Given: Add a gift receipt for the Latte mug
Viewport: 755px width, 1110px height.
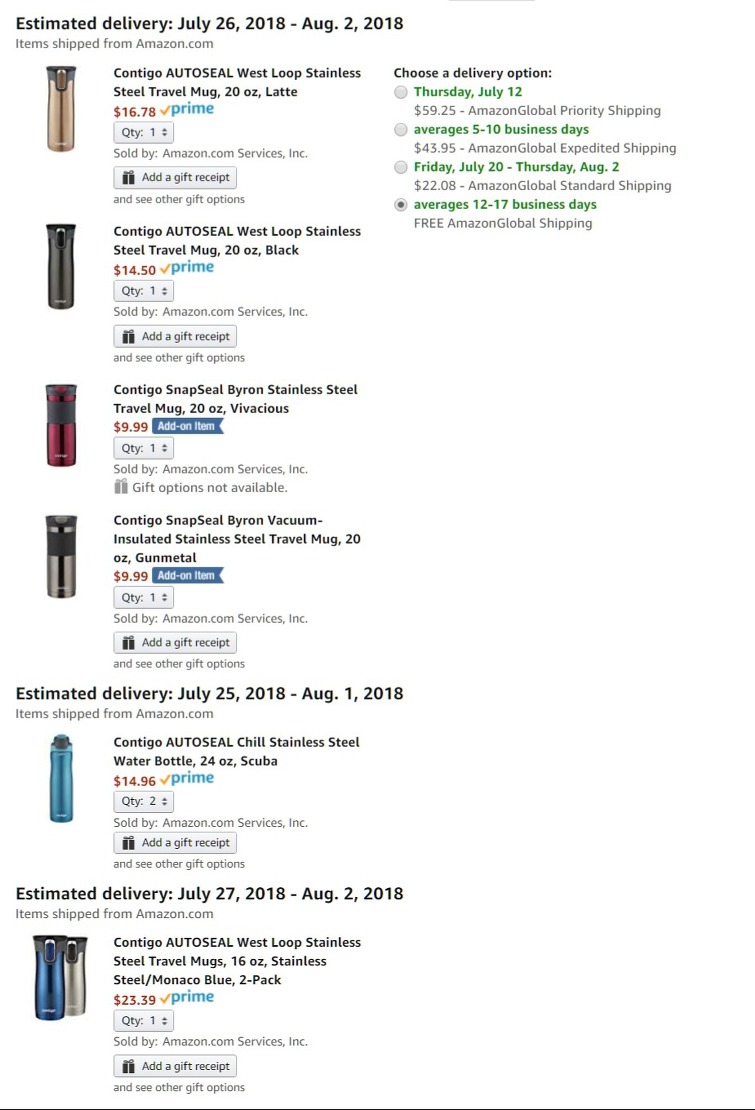Looking at the screenshot, I should [x=175, y=177].
